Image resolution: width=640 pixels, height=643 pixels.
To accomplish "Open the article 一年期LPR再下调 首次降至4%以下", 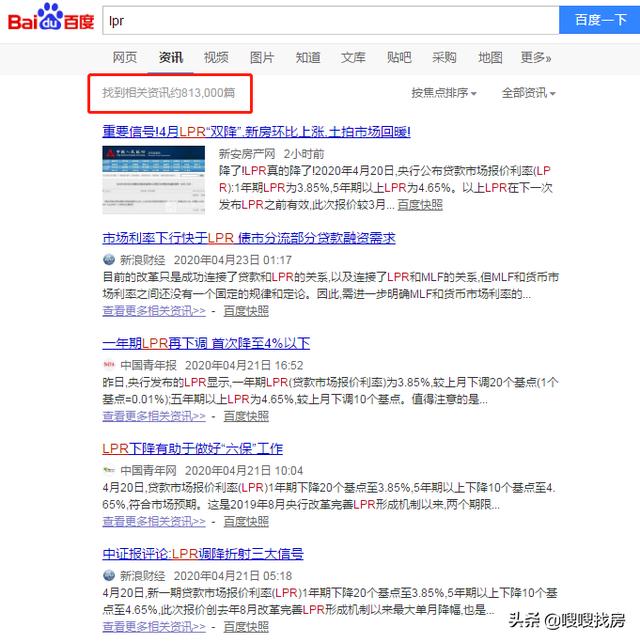I will pyautogui.click(x=206, y=343).
